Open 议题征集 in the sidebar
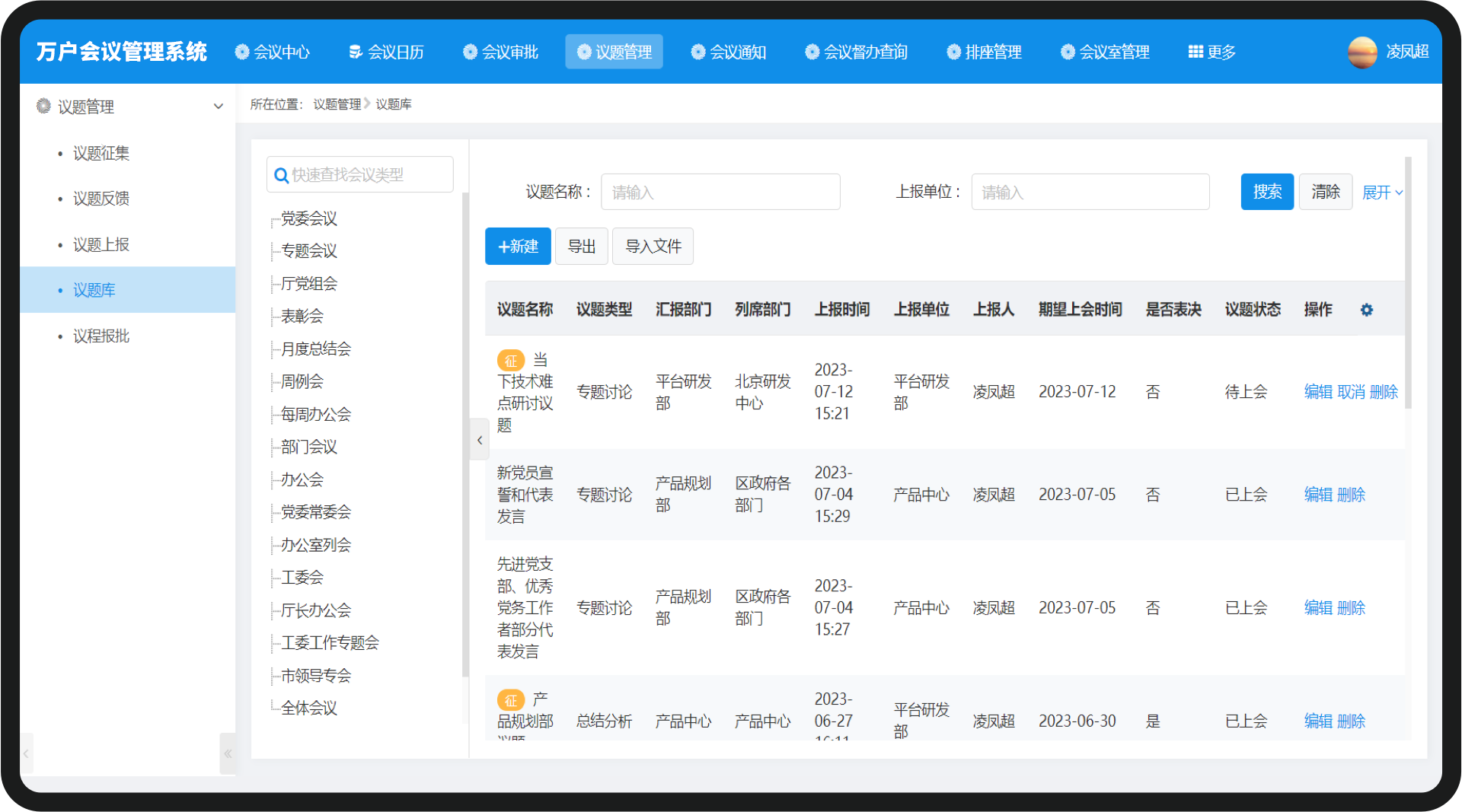Screen dimensions: 1462x812 coord(101,153)
